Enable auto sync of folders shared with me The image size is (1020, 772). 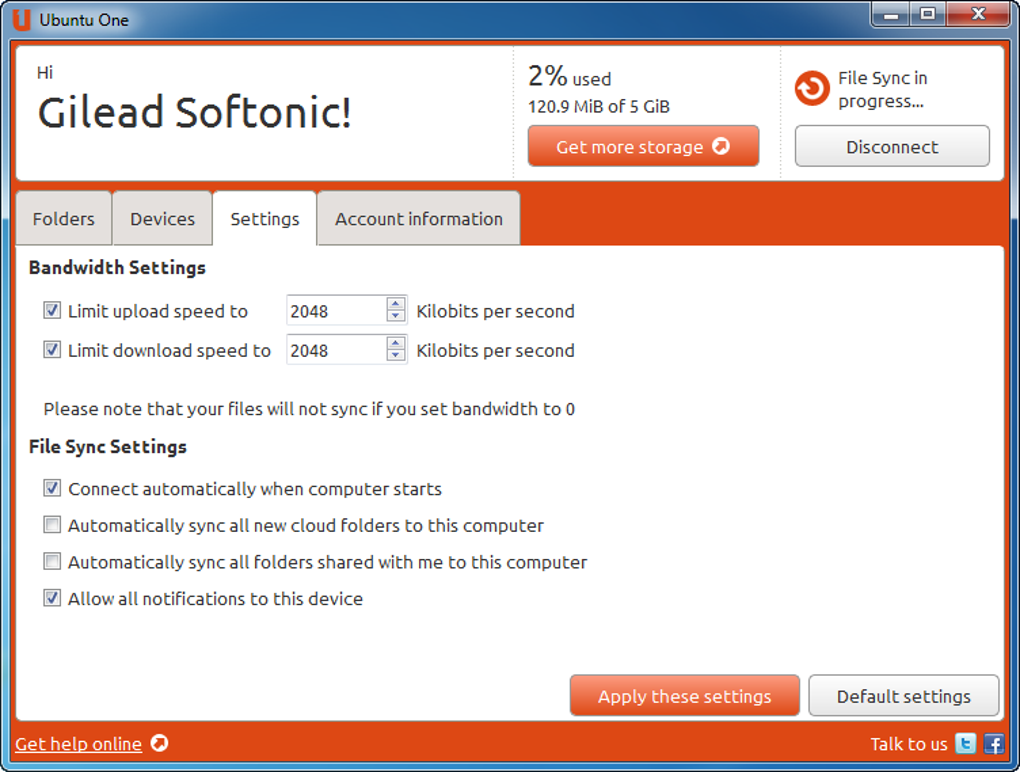point(52,562)
